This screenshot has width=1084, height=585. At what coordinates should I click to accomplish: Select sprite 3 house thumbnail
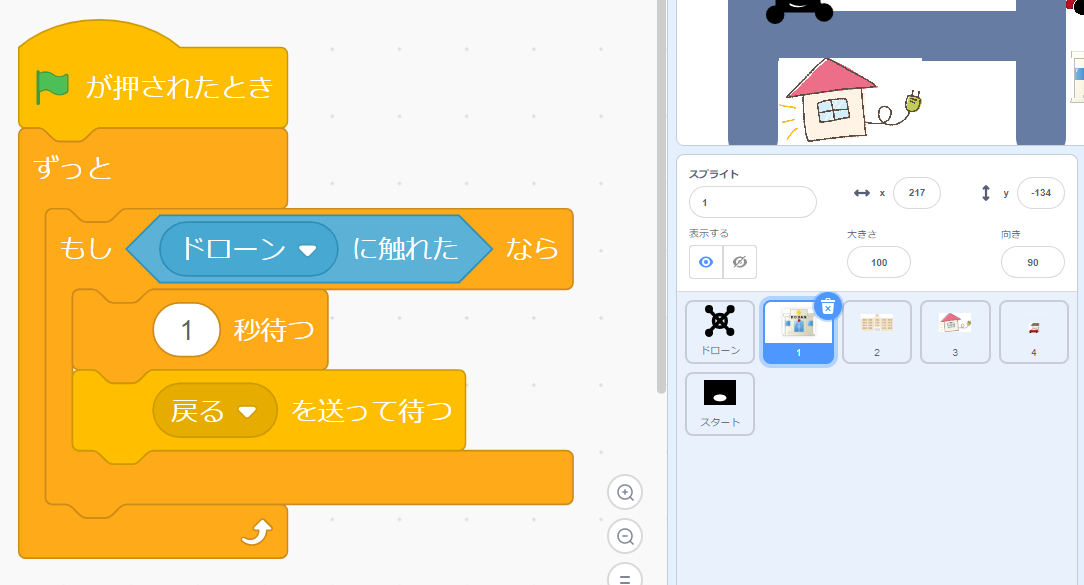955,331
